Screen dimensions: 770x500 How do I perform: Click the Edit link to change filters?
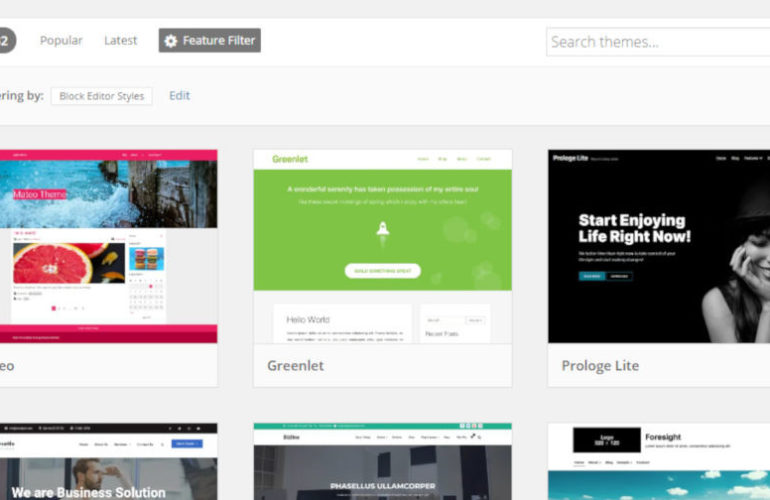point(179,96)
